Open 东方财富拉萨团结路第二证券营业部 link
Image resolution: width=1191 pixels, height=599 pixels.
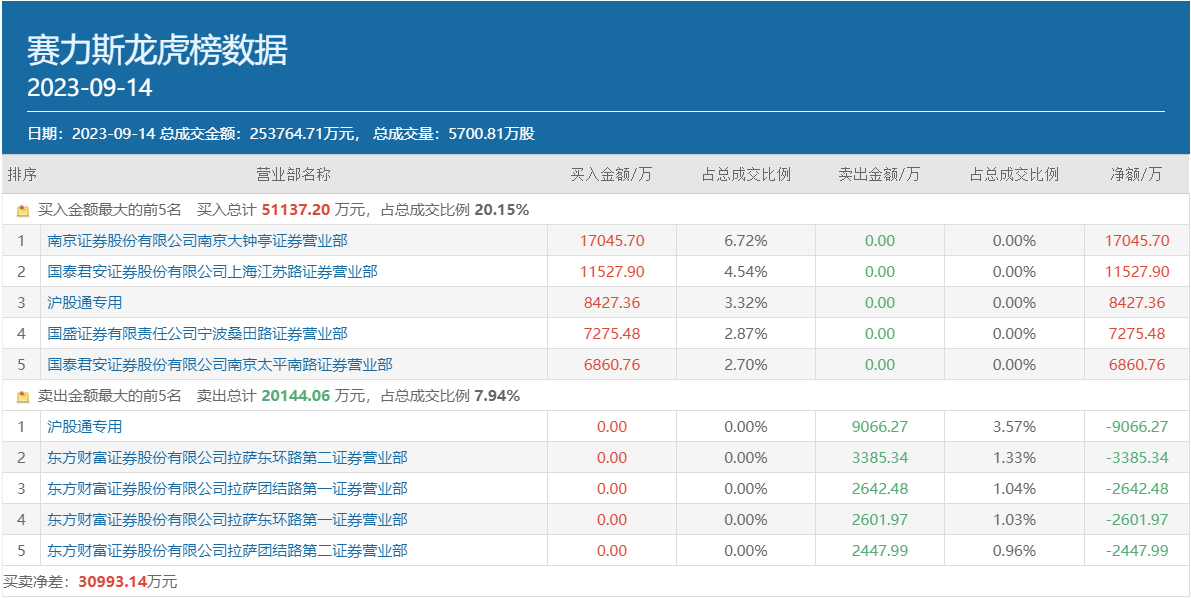pos(227,551)
